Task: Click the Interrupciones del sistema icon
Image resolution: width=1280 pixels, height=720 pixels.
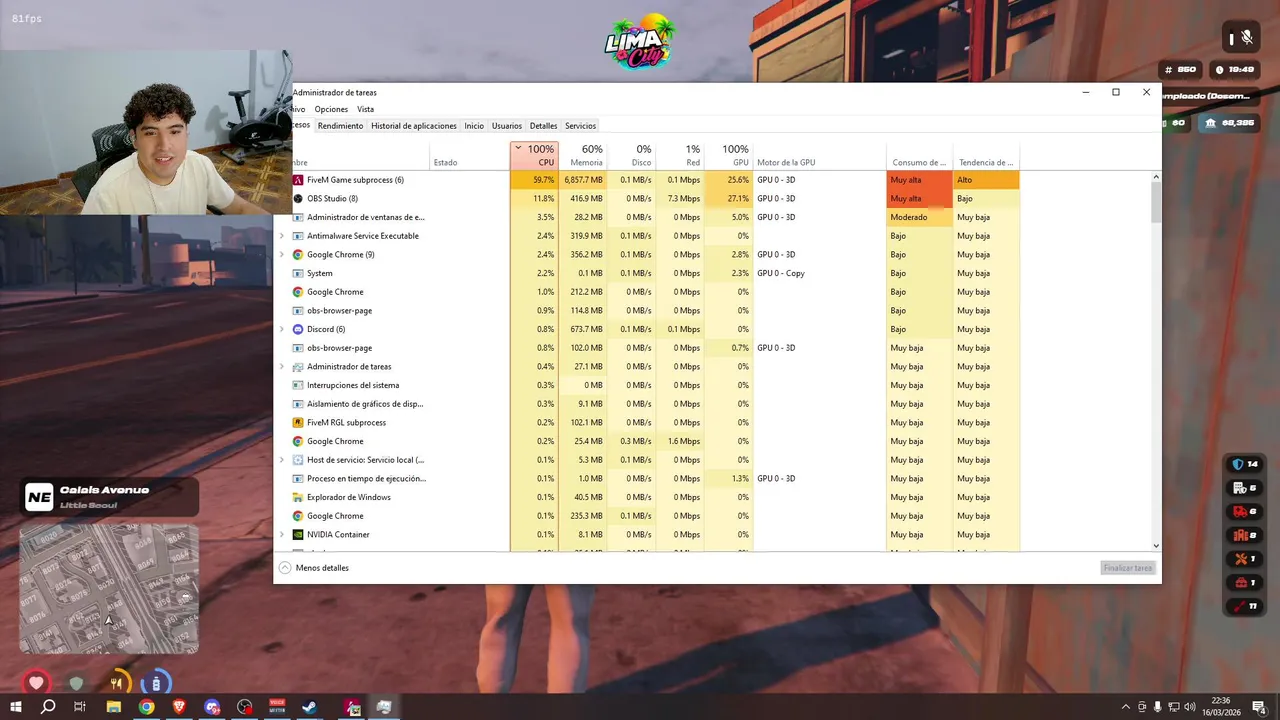Action: (298, 385)
